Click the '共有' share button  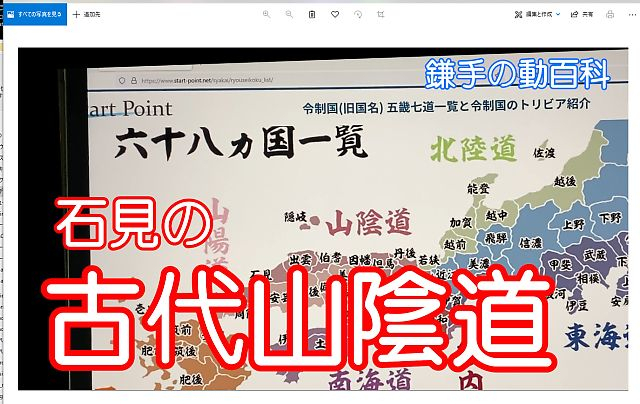pos(582,14)
